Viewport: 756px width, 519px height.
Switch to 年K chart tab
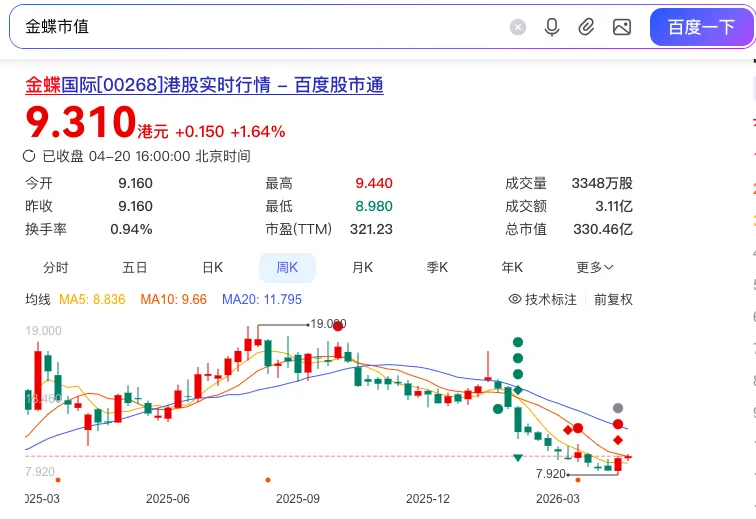point(512,267)
